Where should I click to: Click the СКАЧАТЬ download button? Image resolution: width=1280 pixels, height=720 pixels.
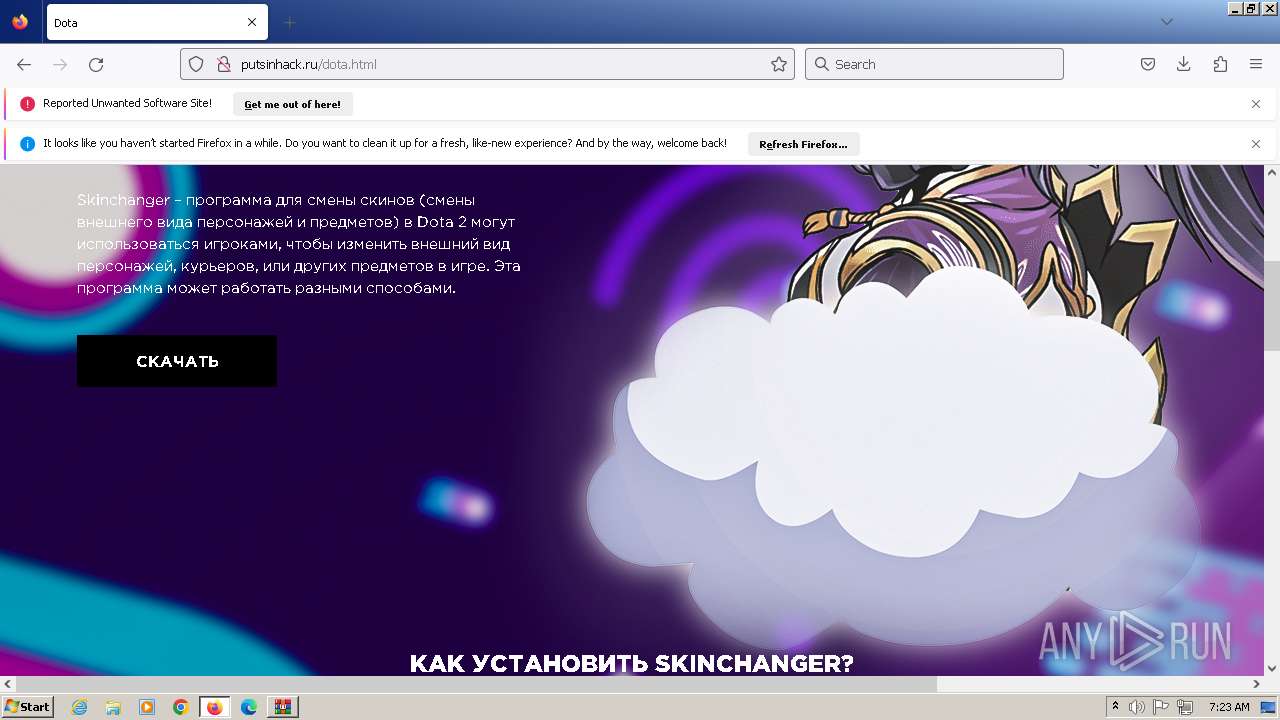click(x=177, y=361)
